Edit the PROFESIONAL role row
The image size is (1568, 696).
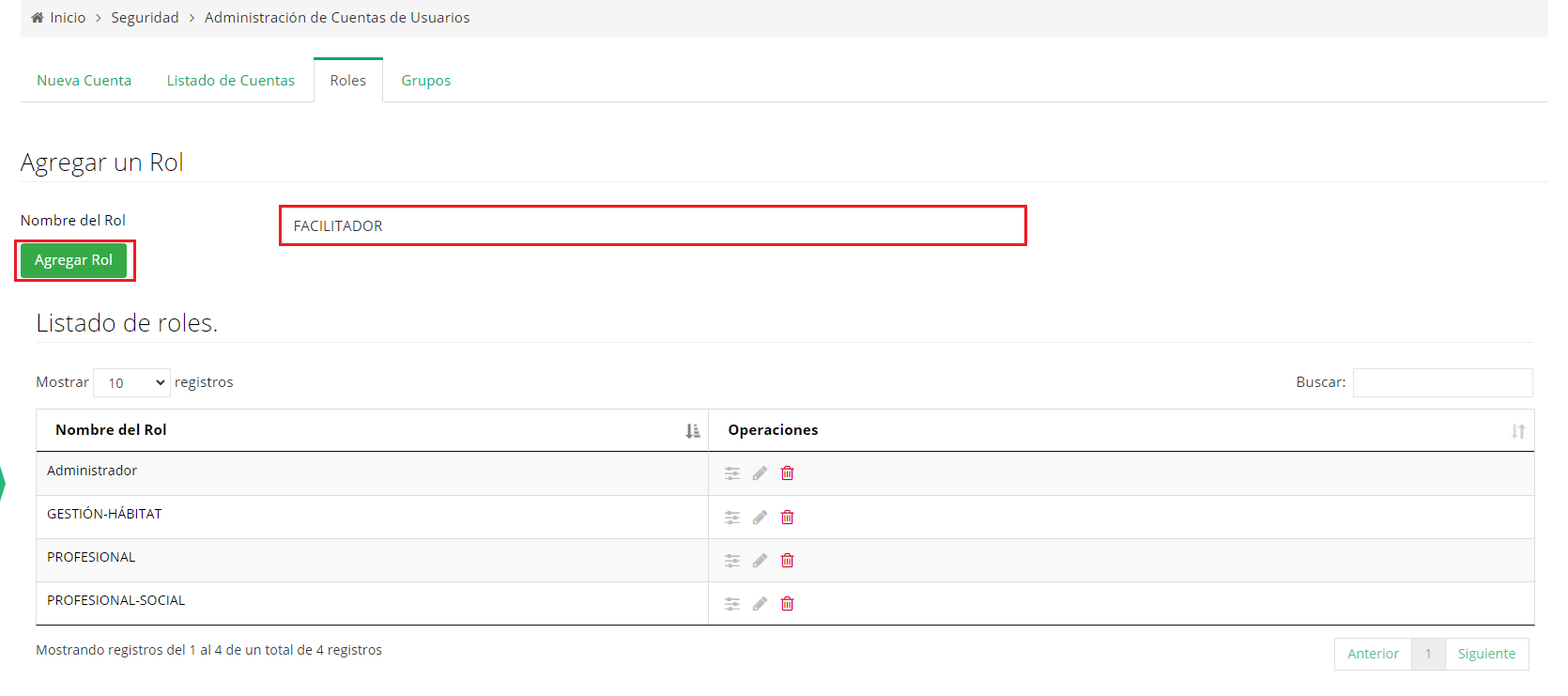(x=760, y=561)
